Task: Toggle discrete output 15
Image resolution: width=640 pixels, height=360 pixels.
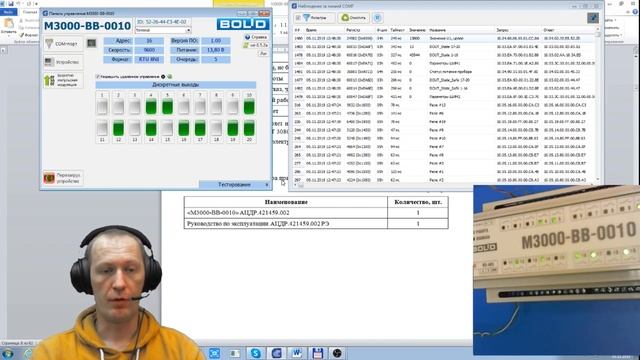Action: pos(167,128)
